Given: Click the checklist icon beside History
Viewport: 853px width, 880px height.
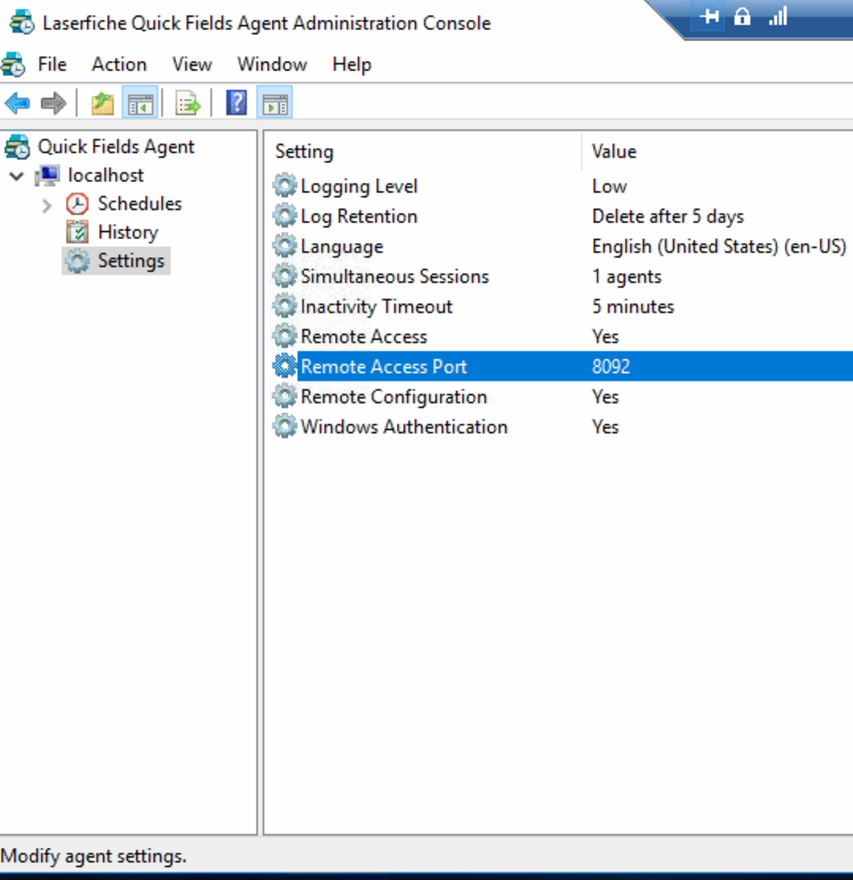Looking at the screenshot, I should pyautogui.click(x=77, y=232).
